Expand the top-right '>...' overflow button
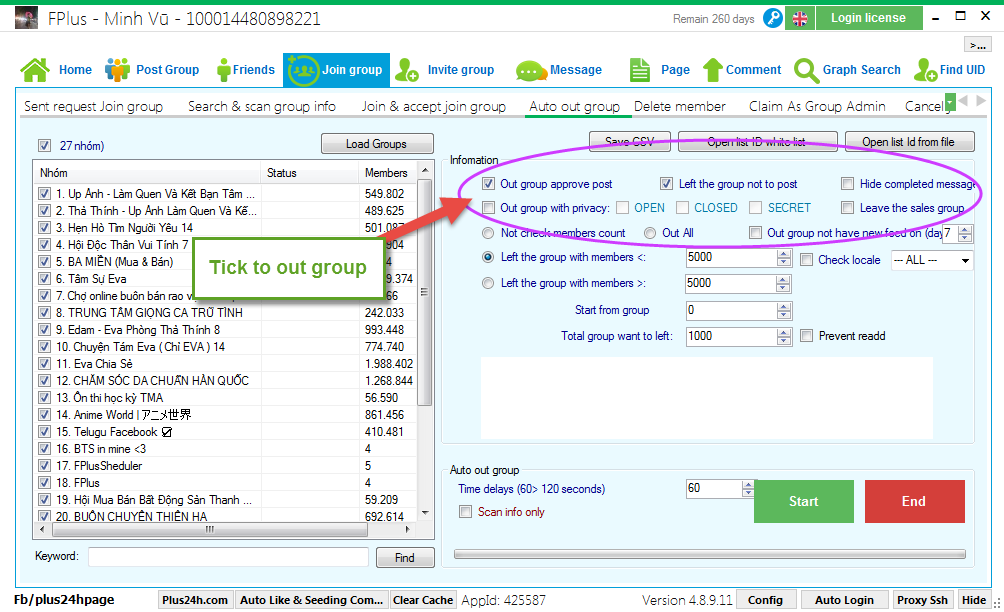 (x=977, y=44)
